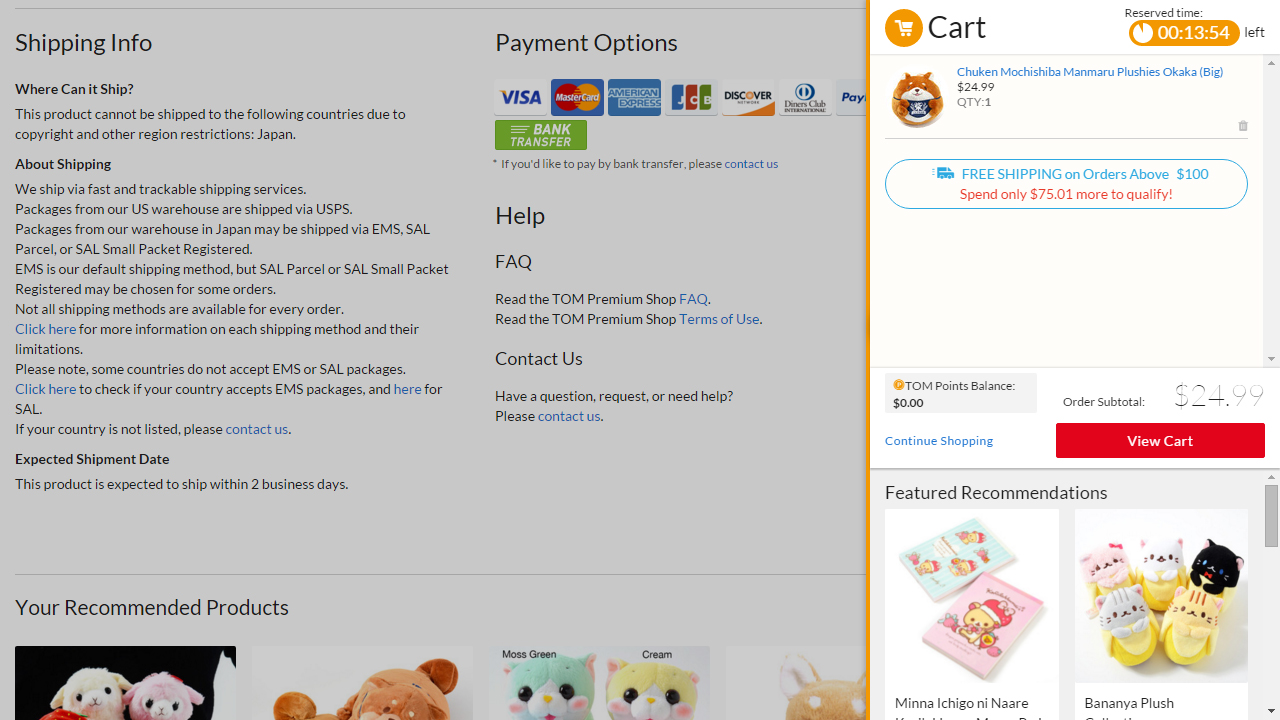Click the orange cart icon
1280x720 pixels.
(x=903, y=28)
